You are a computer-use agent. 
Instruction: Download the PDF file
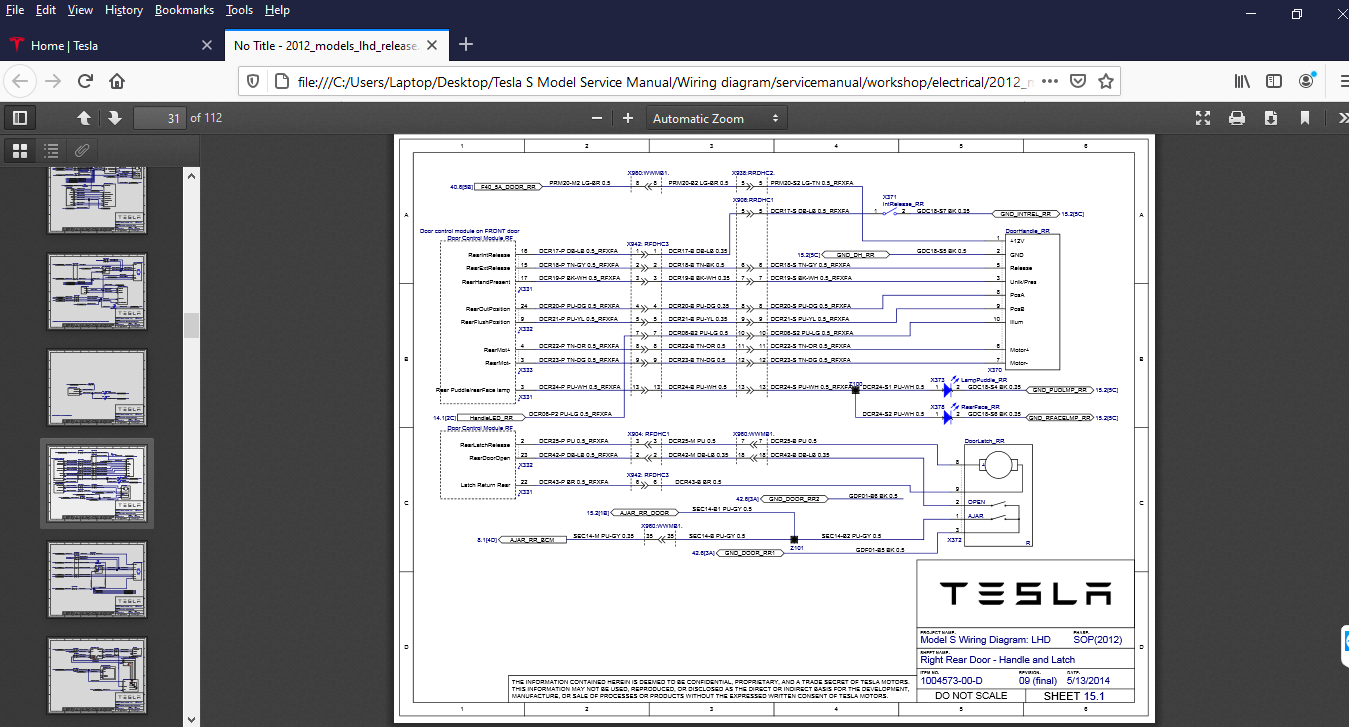tap(1271, 118)
